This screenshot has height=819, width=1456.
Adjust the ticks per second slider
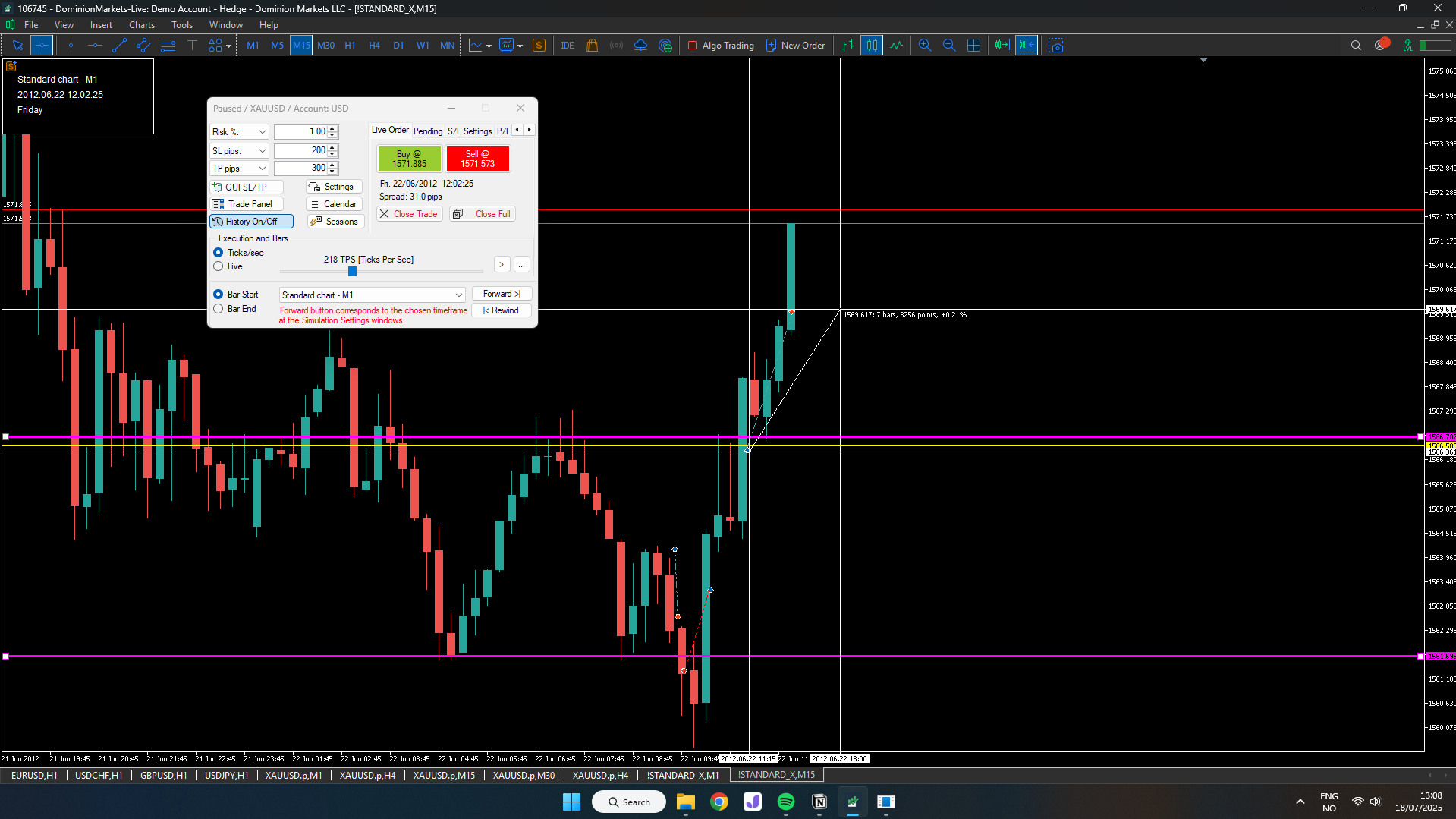coord(352,271)
